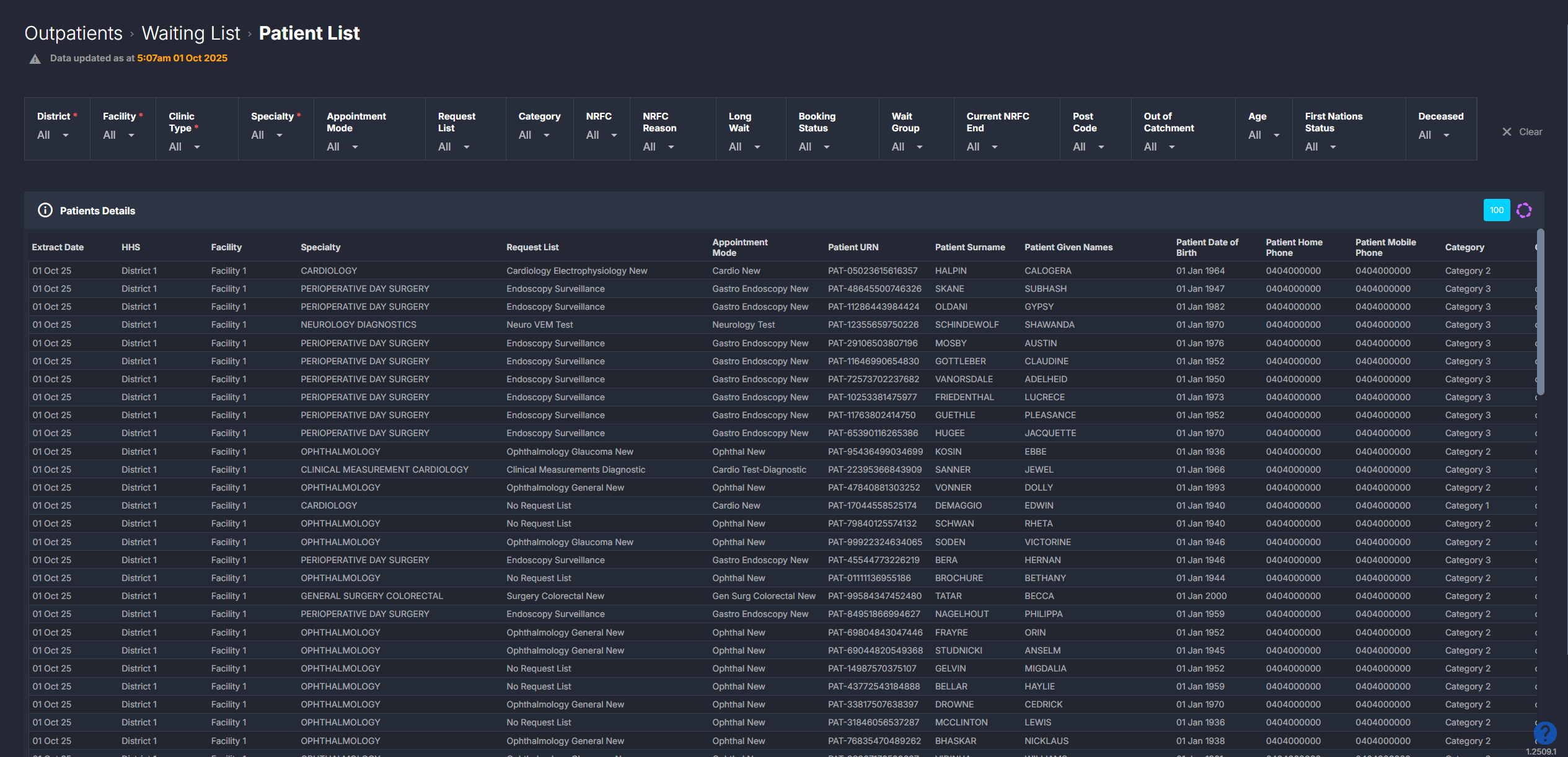Open the blue help question mark icon
1568x757 pixels.
pyautogui.click(x=1544, y=733)
